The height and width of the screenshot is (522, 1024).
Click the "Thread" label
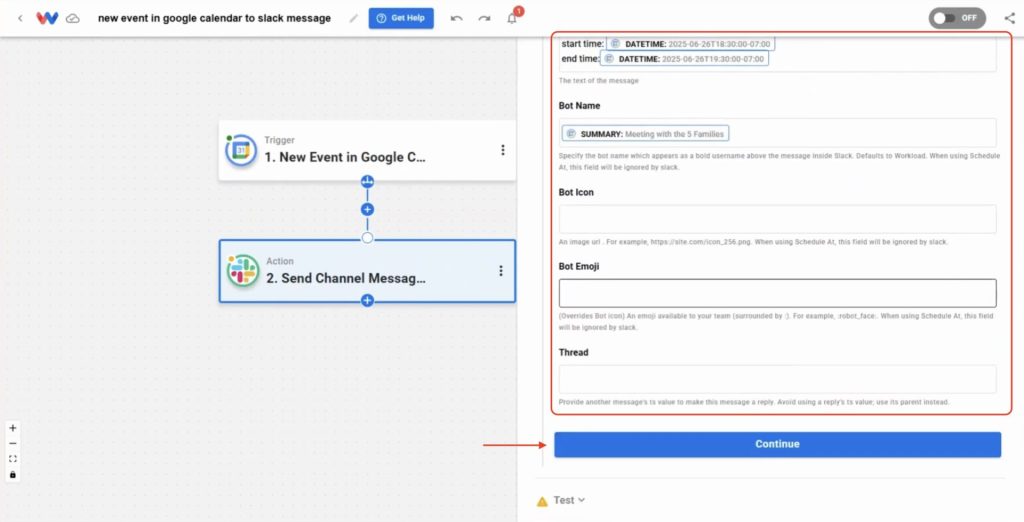click(x=573, y=352)
